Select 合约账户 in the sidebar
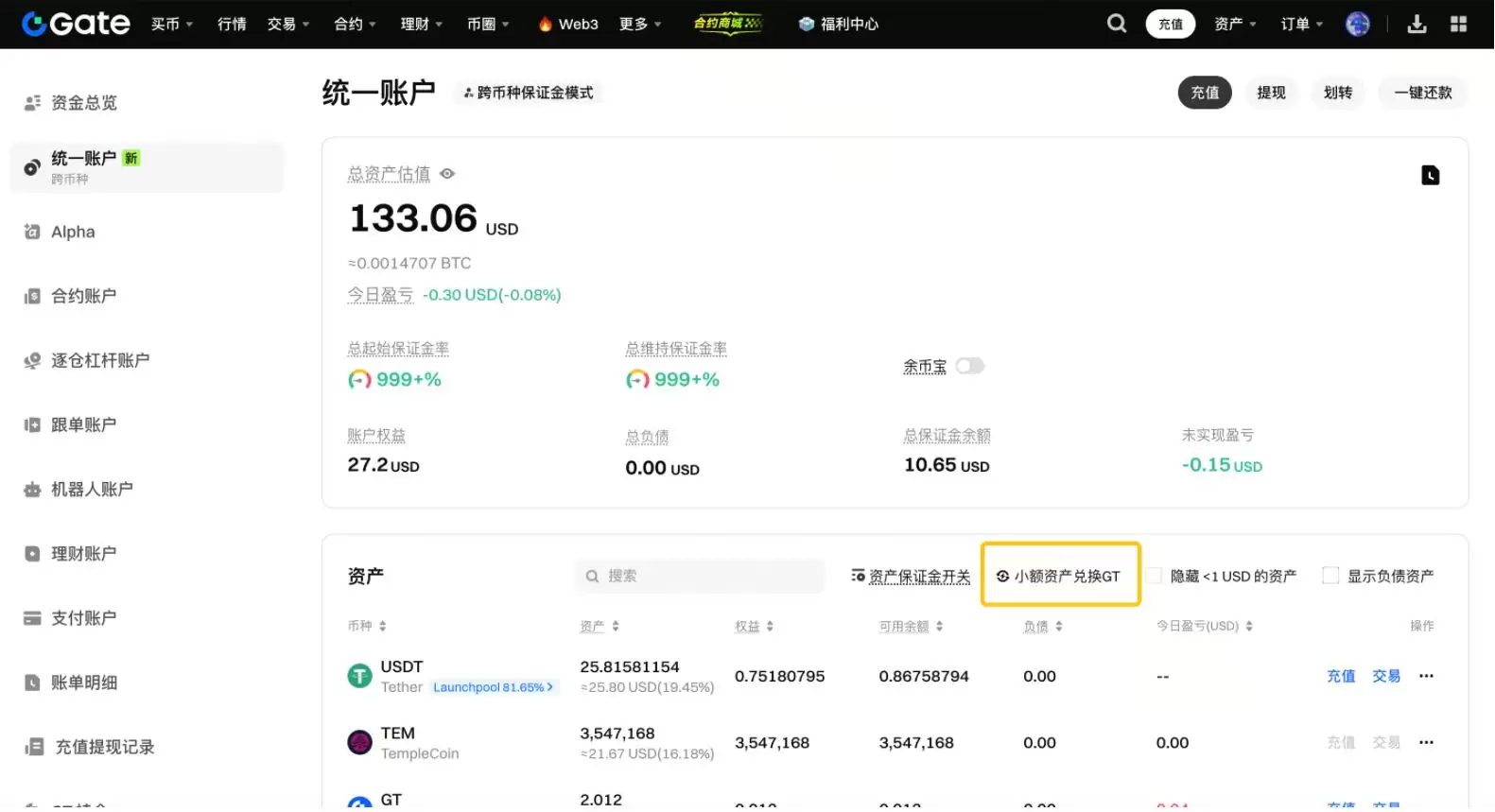Viewport: 1495px width, 812px height. 83,296
